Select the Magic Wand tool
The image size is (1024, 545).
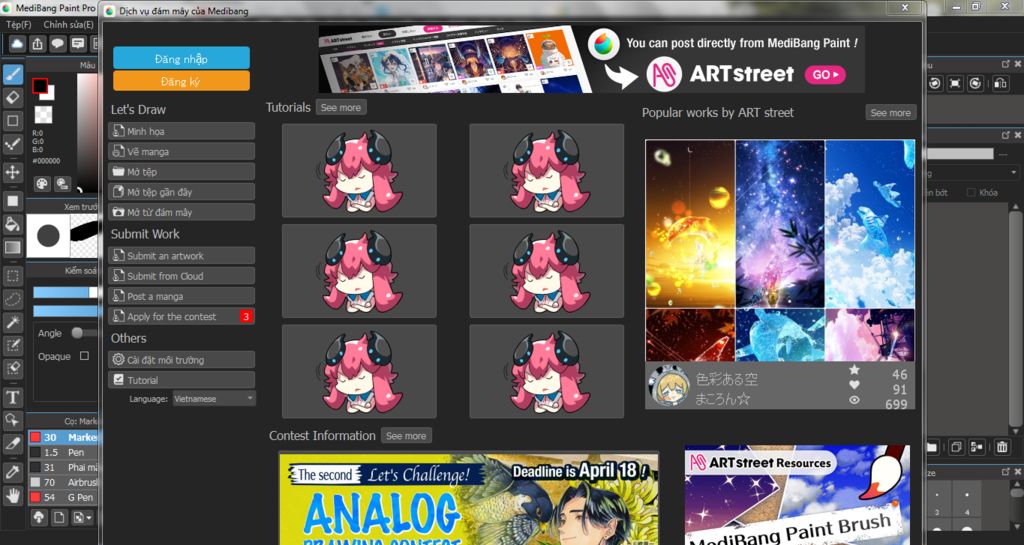tap(13, 322)
